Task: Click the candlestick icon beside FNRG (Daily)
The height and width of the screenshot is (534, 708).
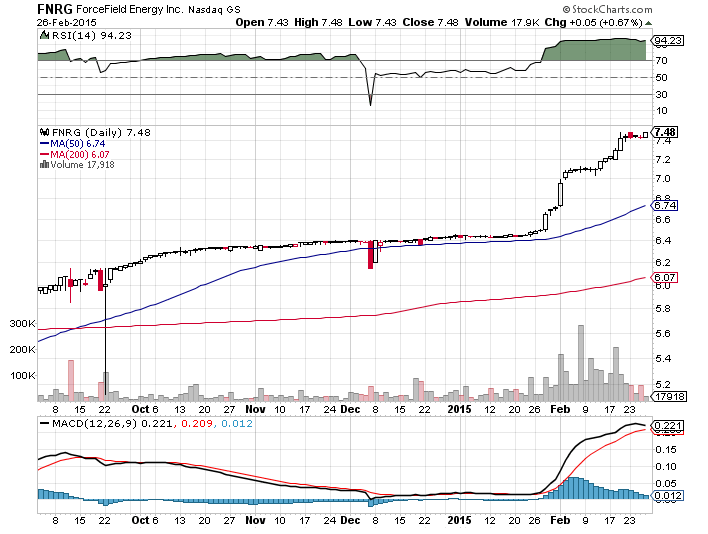Action: (44, 132)
